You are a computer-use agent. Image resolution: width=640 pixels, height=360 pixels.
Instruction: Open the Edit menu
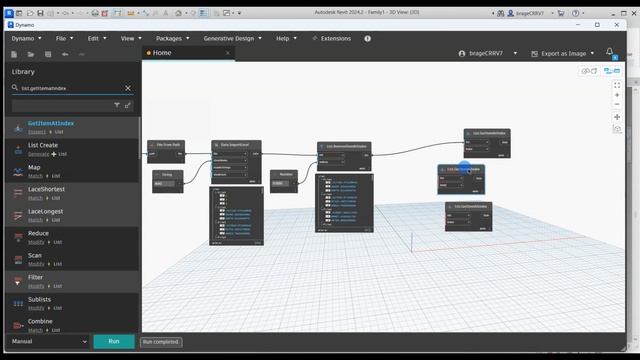pos(97,38)
